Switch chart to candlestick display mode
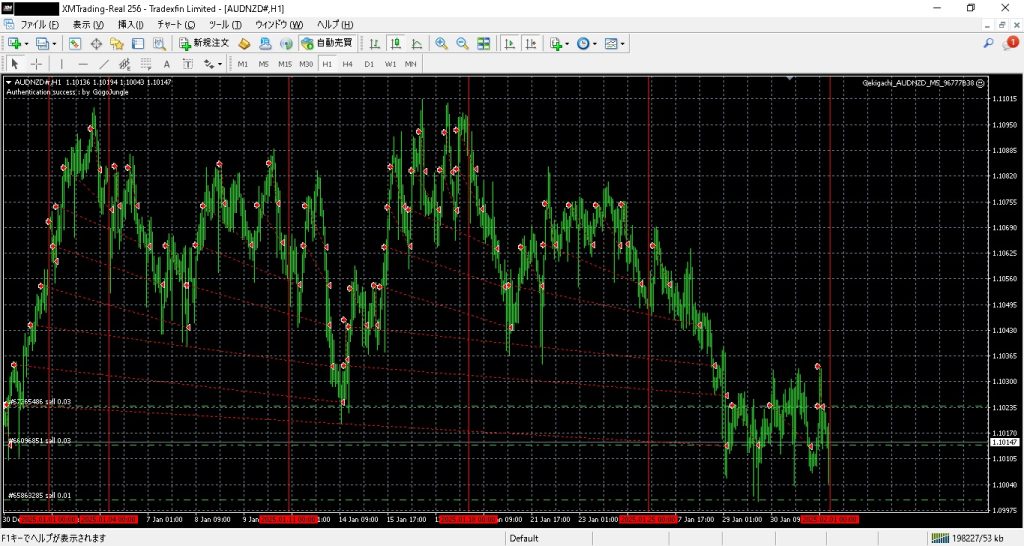 point(395,44)
